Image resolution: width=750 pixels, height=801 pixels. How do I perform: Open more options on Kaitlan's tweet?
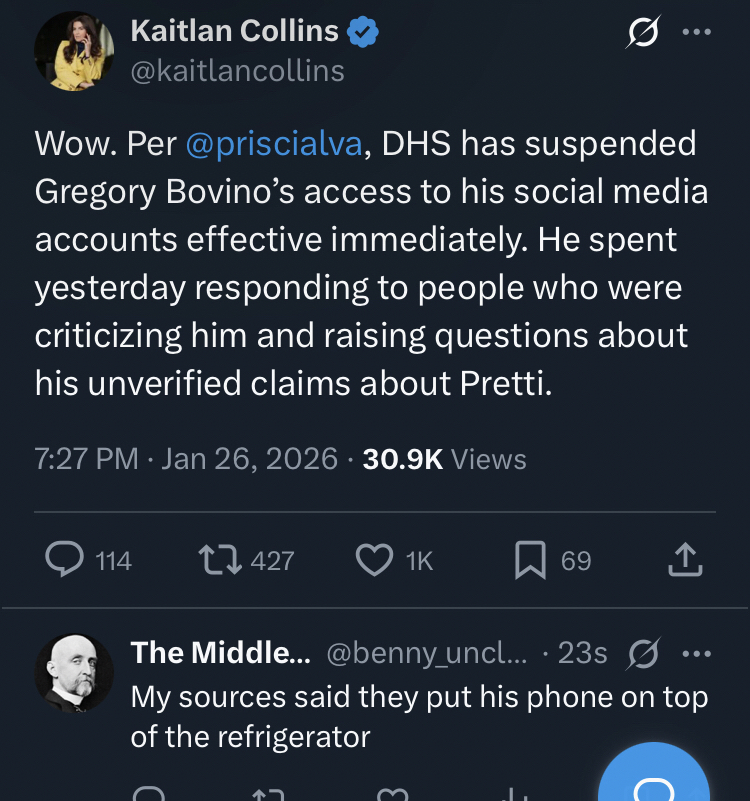click(x=696, y=32)
